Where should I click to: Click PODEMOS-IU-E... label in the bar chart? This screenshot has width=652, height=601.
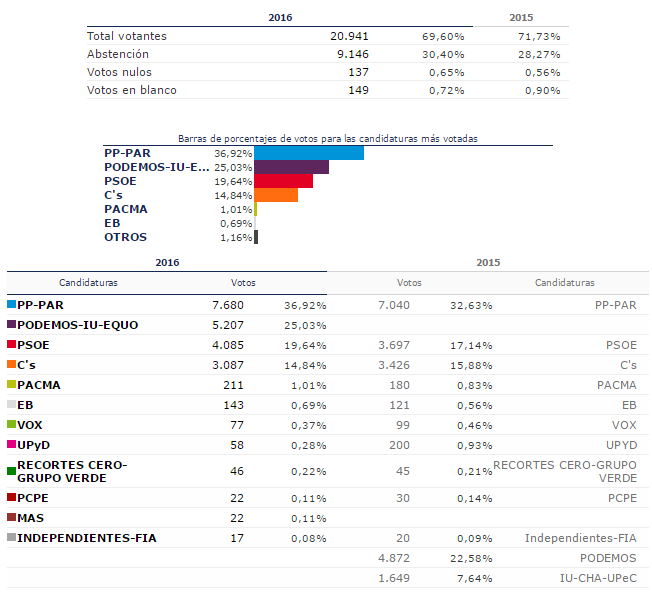(157, 167)
